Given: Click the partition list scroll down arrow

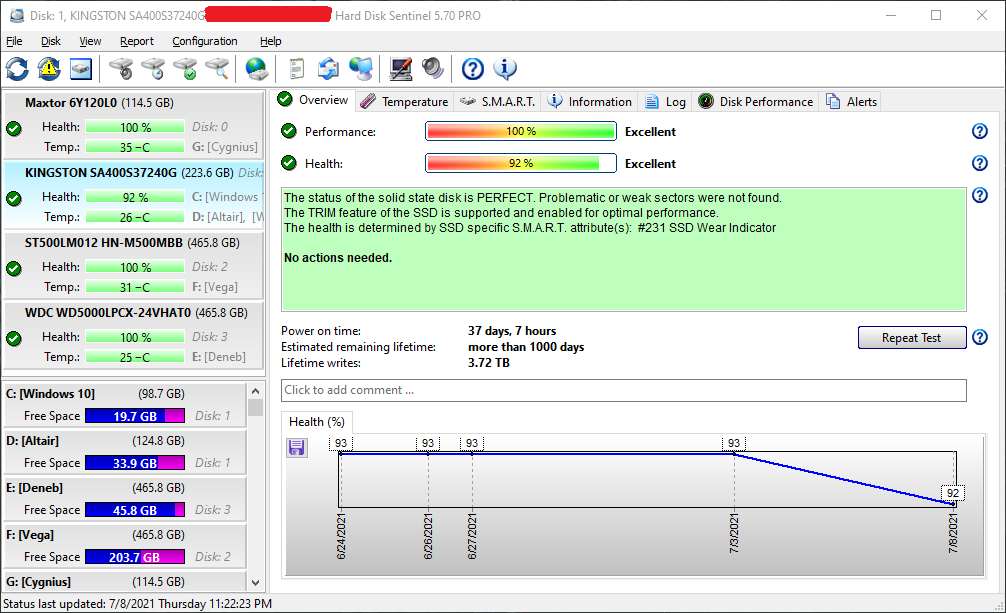Looking at the screenshot, I should click(255, 583).
